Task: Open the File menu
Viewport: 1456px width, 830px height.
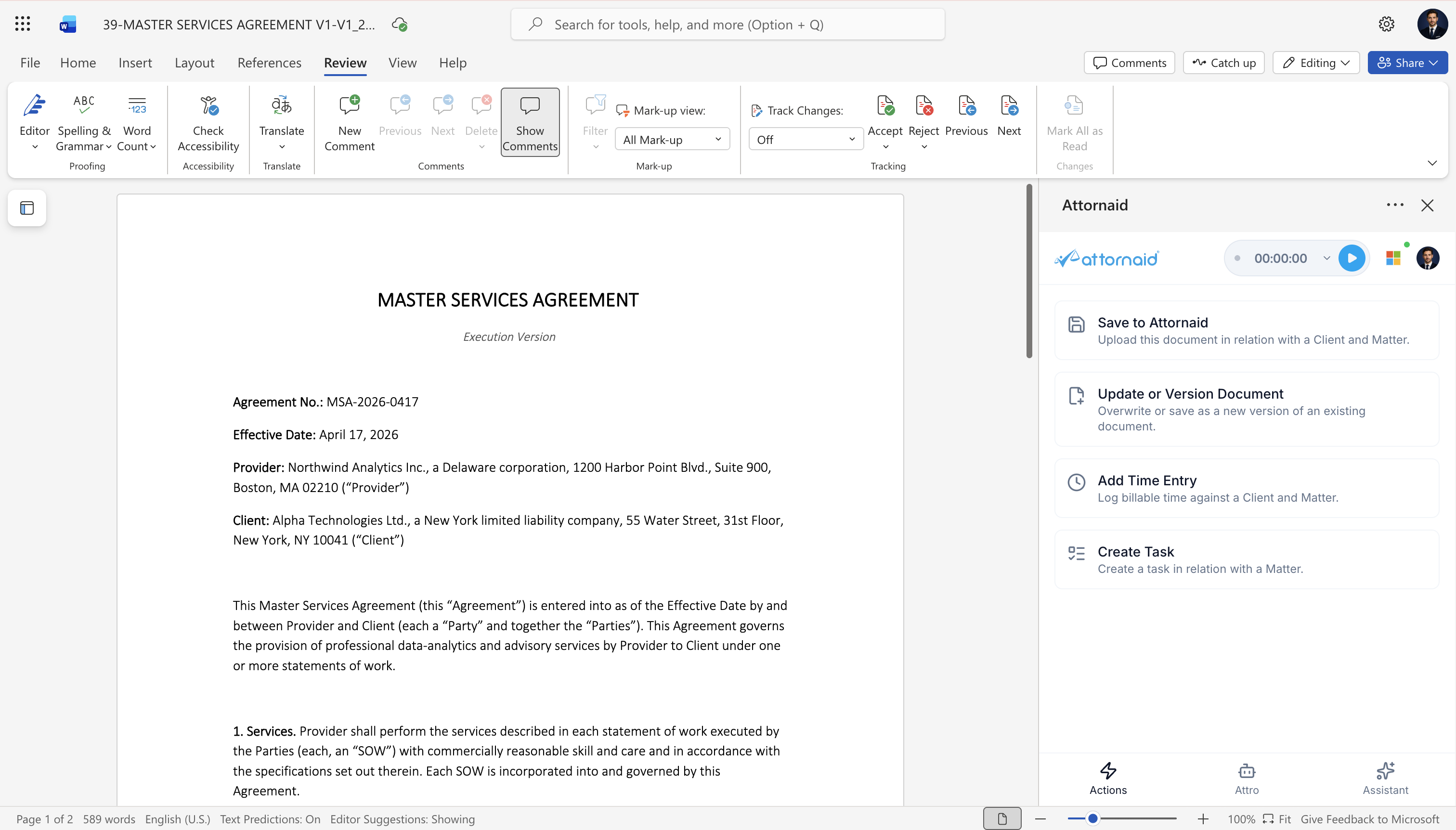Action: (x=30, y=63)
